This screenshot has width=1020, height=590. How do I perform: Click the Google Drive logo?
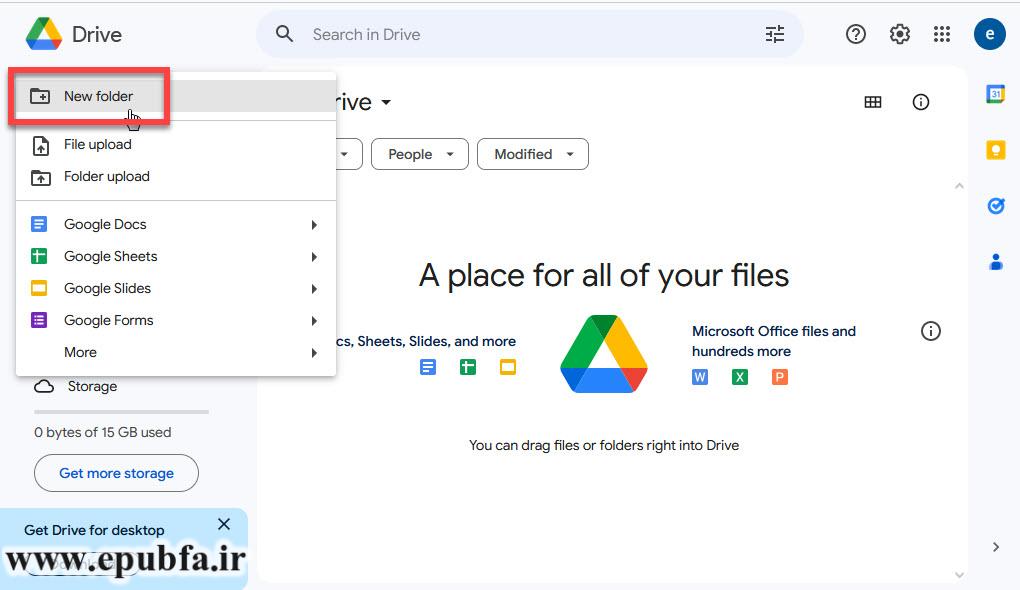point(44,34)
